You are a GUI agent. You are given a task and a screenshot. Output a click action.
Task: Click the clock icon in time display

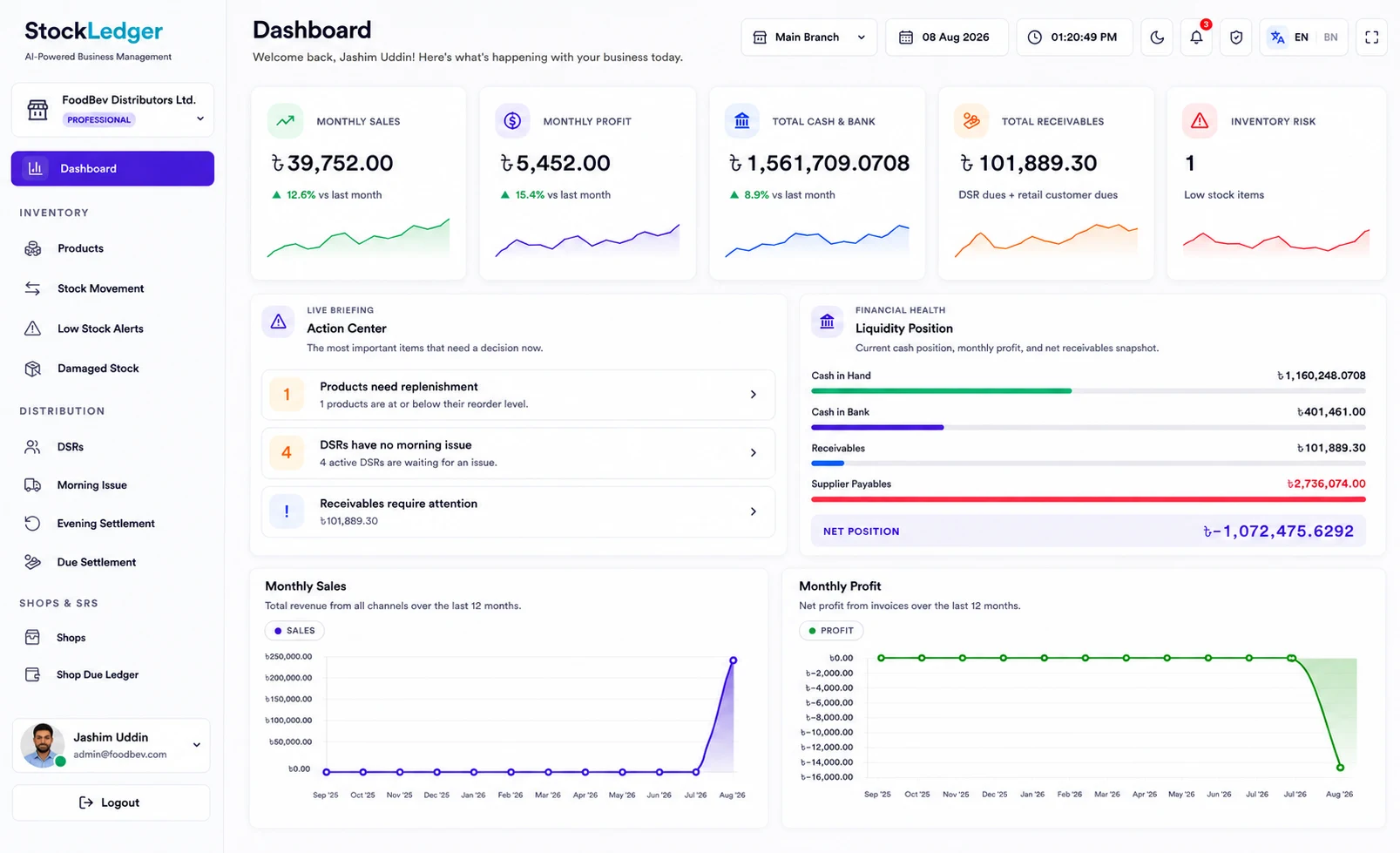(x=1035, y=37)
